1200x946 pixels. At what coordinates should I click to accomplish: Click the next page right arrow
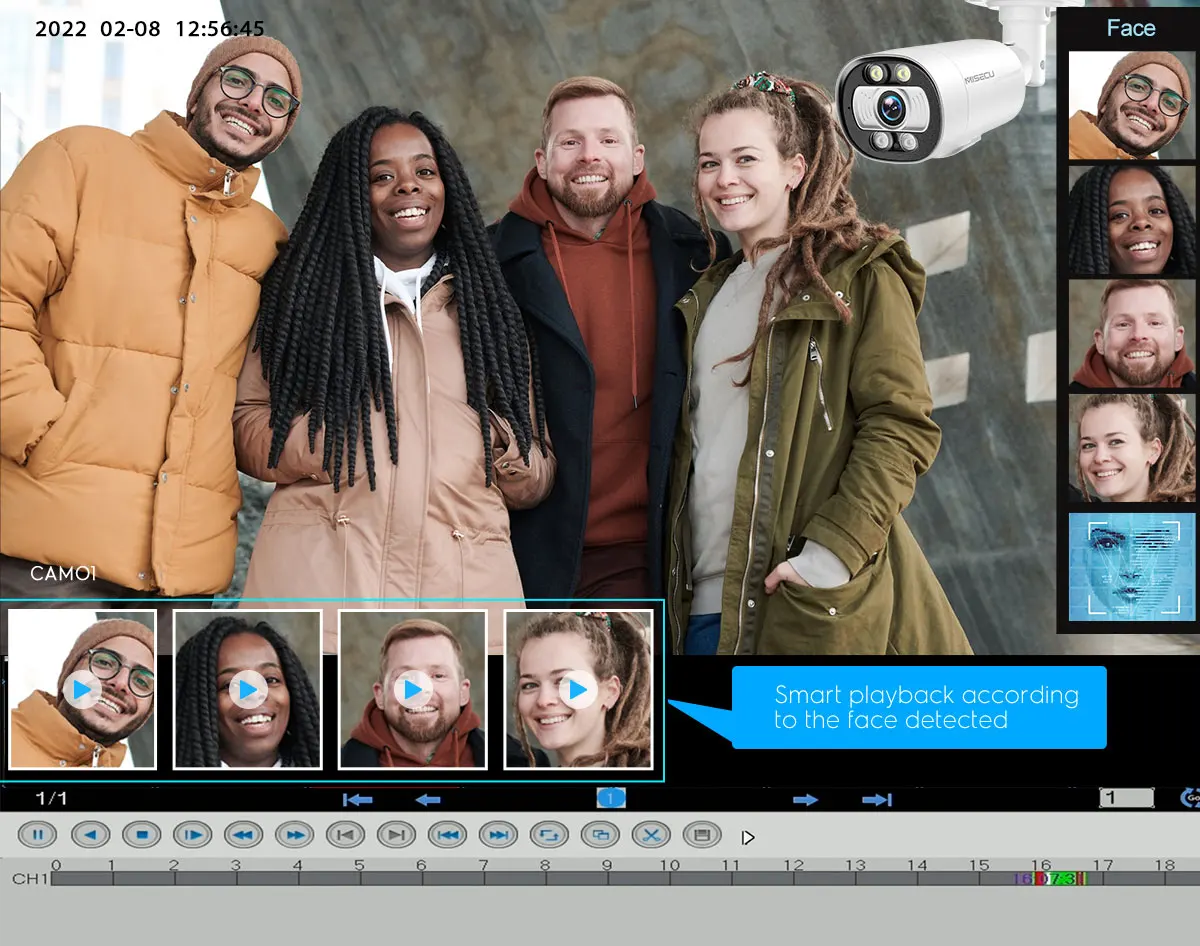click(805, 799)
